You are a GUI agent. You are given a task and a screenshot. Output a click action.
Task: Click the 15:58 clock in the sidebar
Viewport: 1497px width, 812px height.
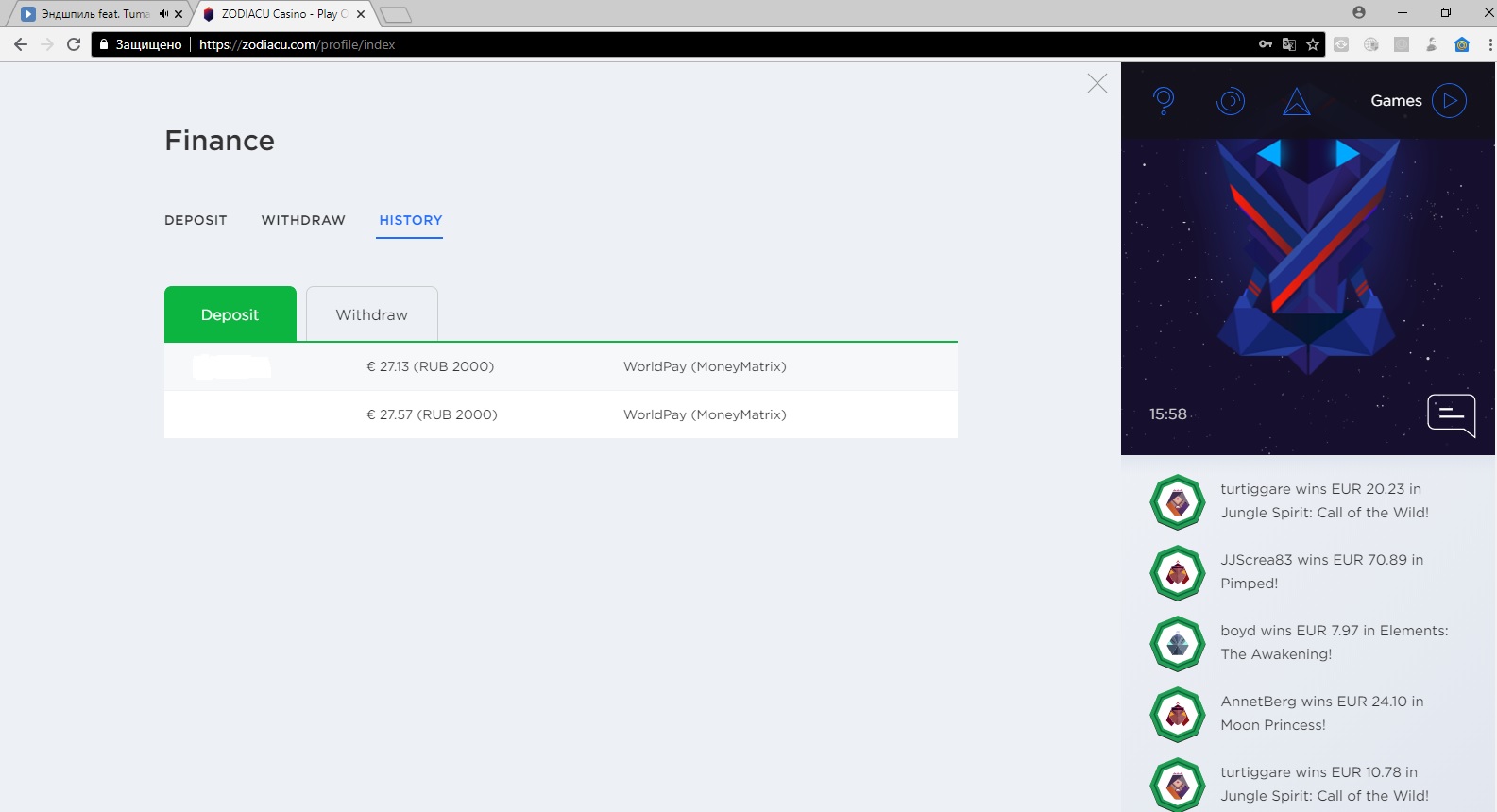(1167, 414)
